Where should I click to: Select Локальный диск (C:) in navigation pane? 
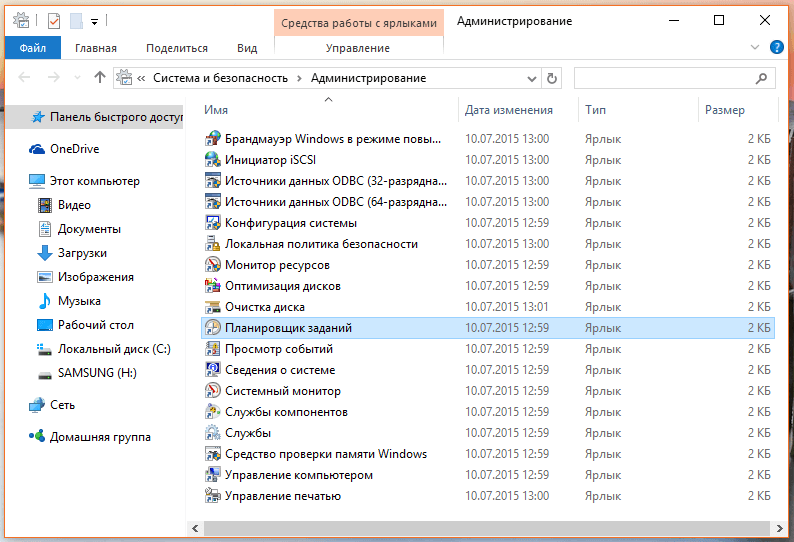point(114,349)
